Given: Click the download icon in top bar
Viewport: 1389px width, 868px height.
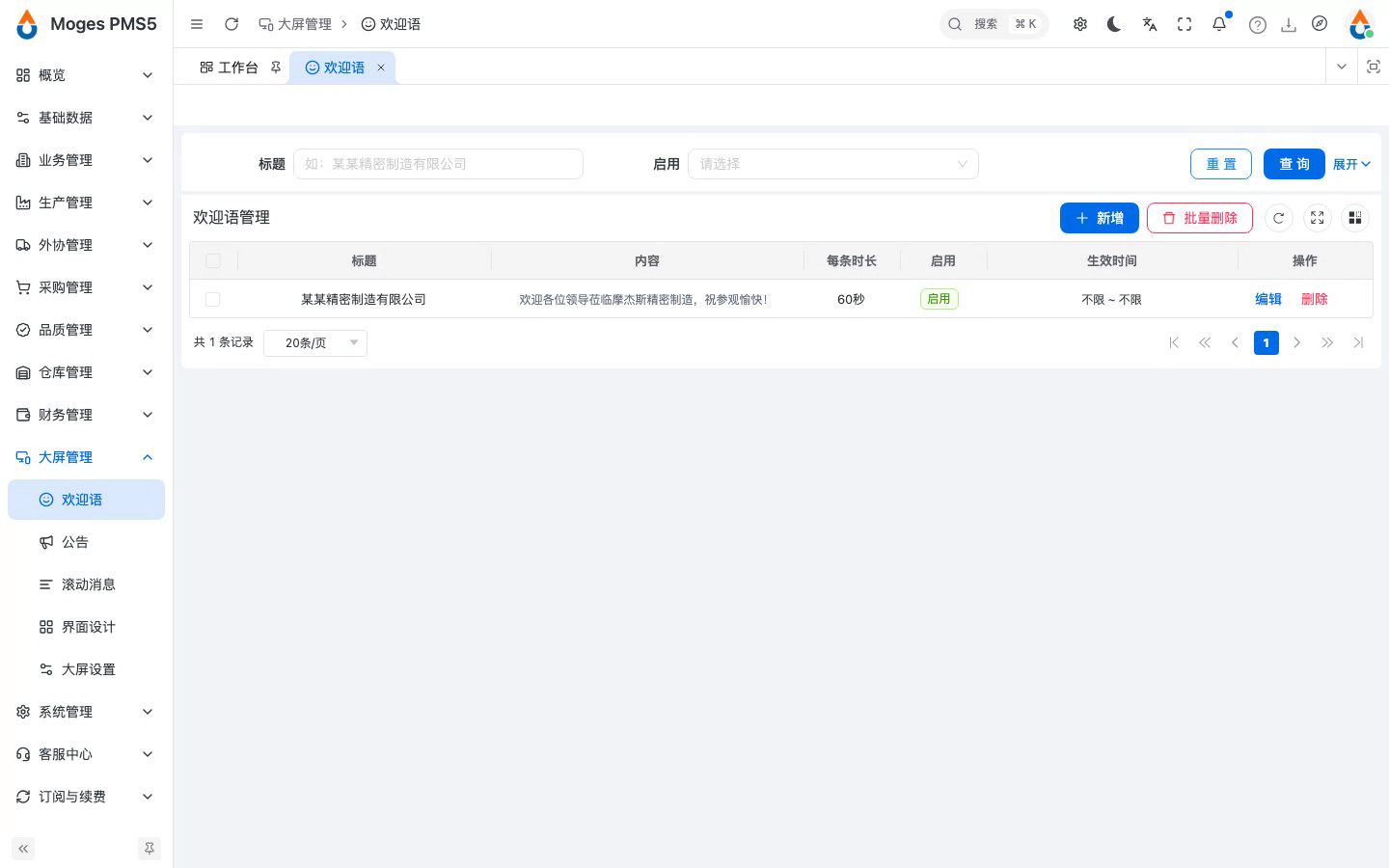Looking at the screenshot, I should 1289,25.
